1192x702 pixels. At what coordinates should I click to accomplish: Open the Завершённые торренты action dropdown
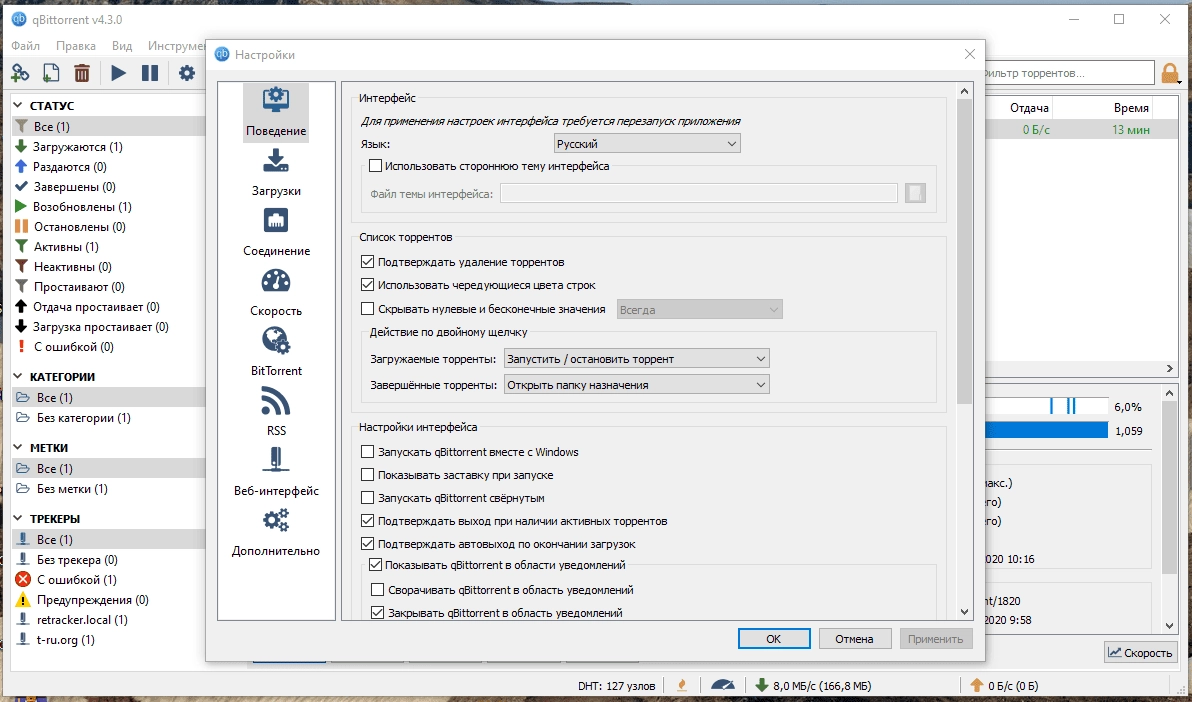[637, 385]
